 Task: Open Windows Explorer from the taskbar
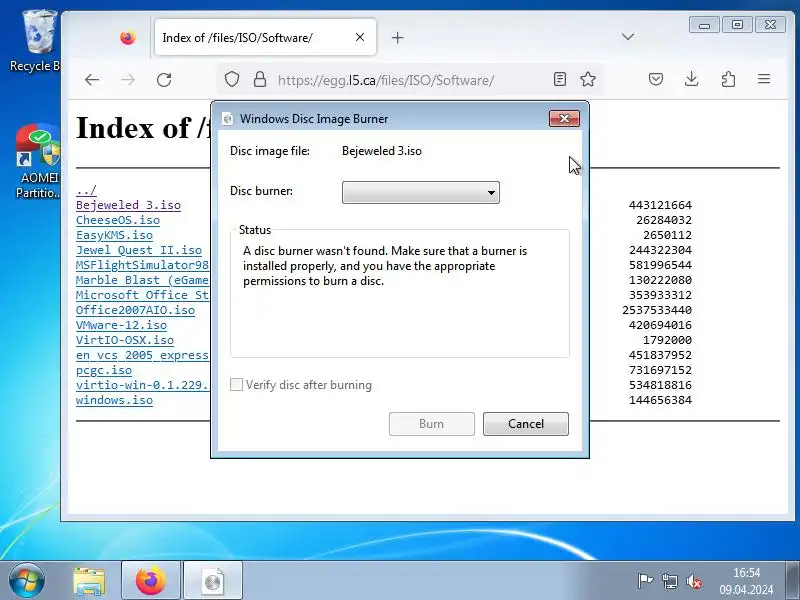click(89, 581)
